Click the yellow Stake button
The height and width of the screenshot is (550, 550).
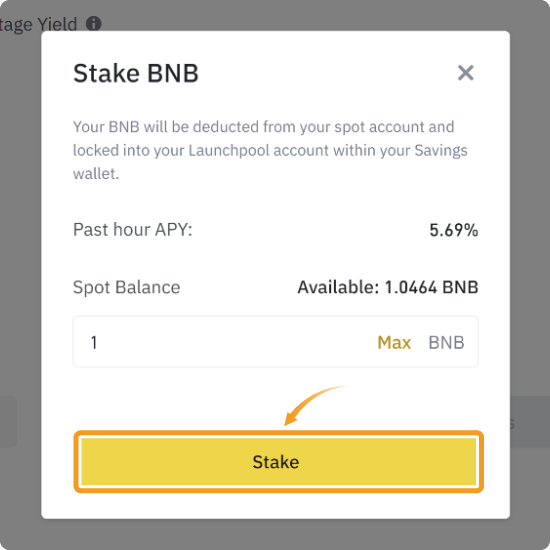pos(278,462)
